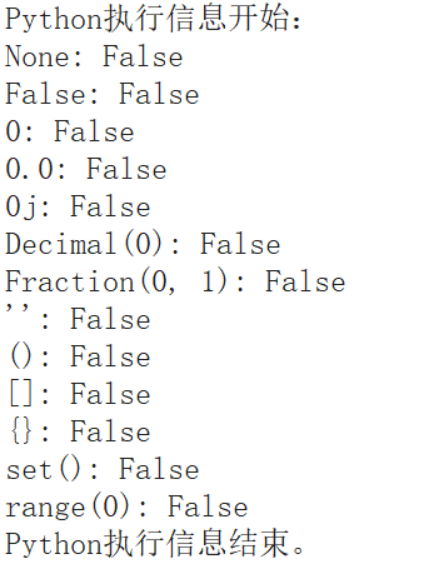Screen dimensions: 429x569
Task: Select the '(): False' tuple line
Action: coord(79,357)
